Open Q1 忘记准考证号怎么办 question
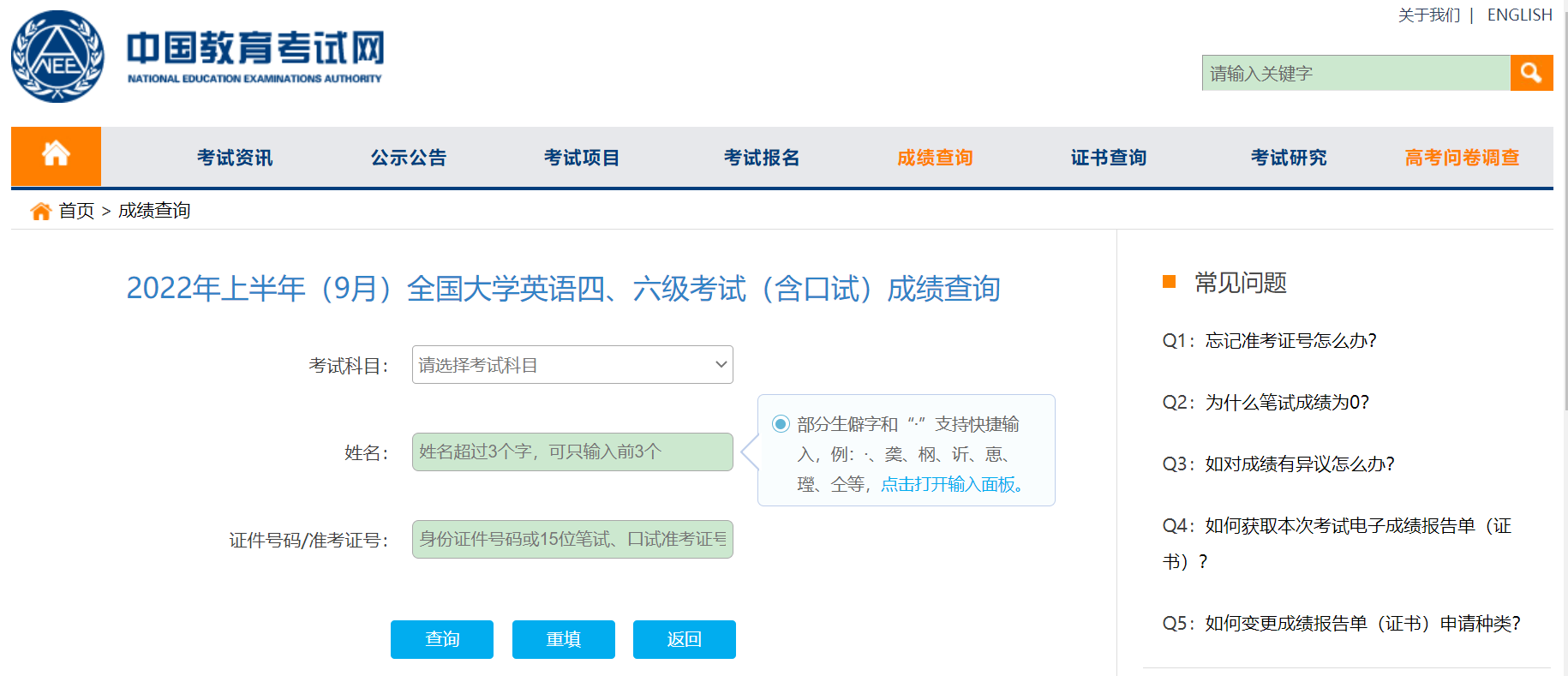The height and width of the screenshot is (676, 1568). point(1269,340)
